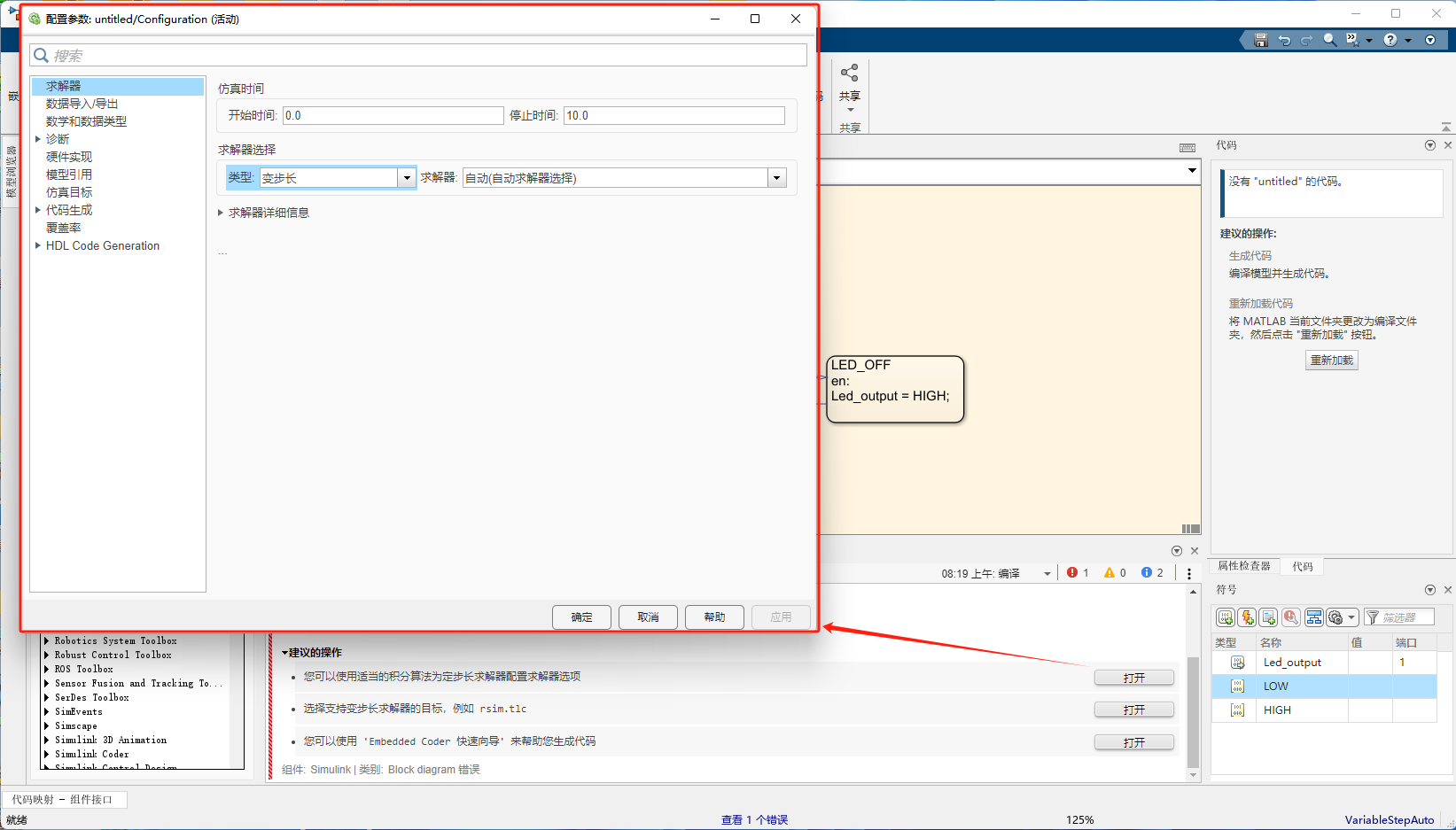The width and height of the screenshot is (1456, 830).
Task: Collapse the toolstrip with the up arrow
Action: [1446, 127]
